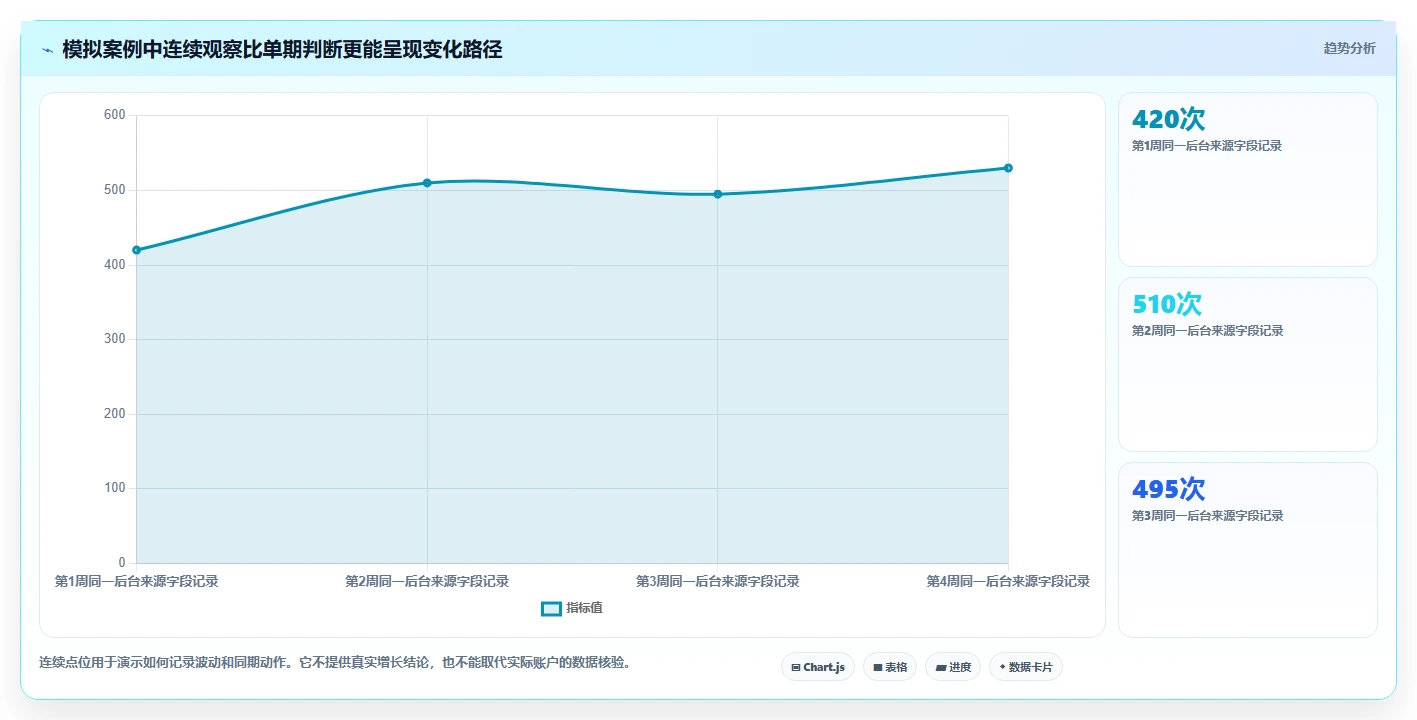The image size is (1417, 720).
Task: Click the 趋势分析 label in the header
Action: [1349, 48]
